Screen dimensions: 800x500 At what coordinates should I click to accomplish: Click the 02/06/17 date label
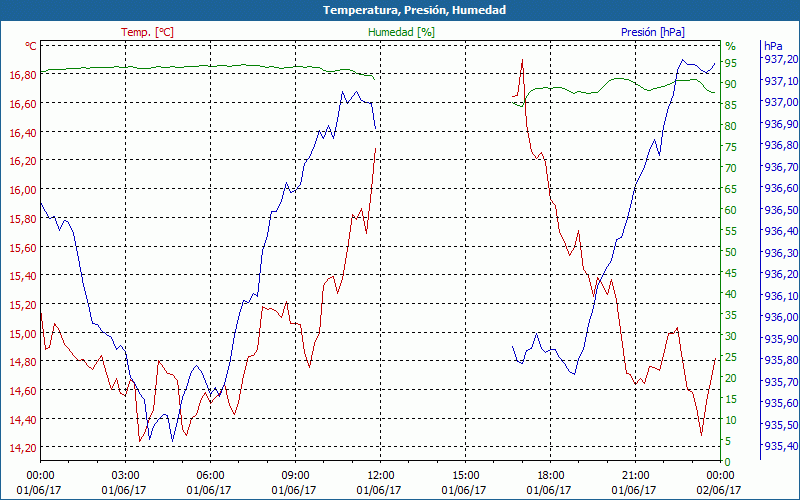719,490
